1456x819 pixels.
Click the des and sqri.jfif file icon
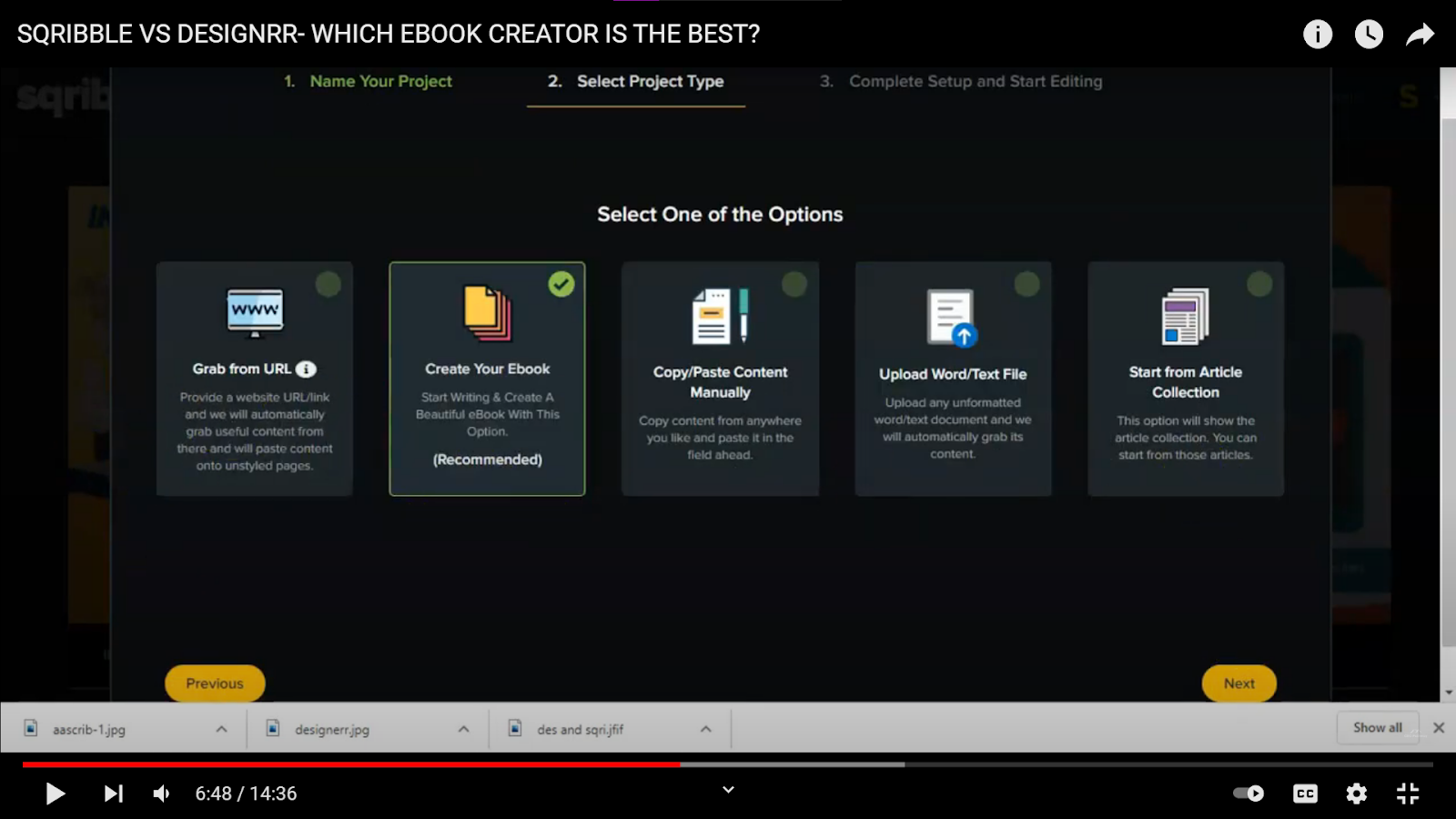pyautogui.click(x=515, y=728)
